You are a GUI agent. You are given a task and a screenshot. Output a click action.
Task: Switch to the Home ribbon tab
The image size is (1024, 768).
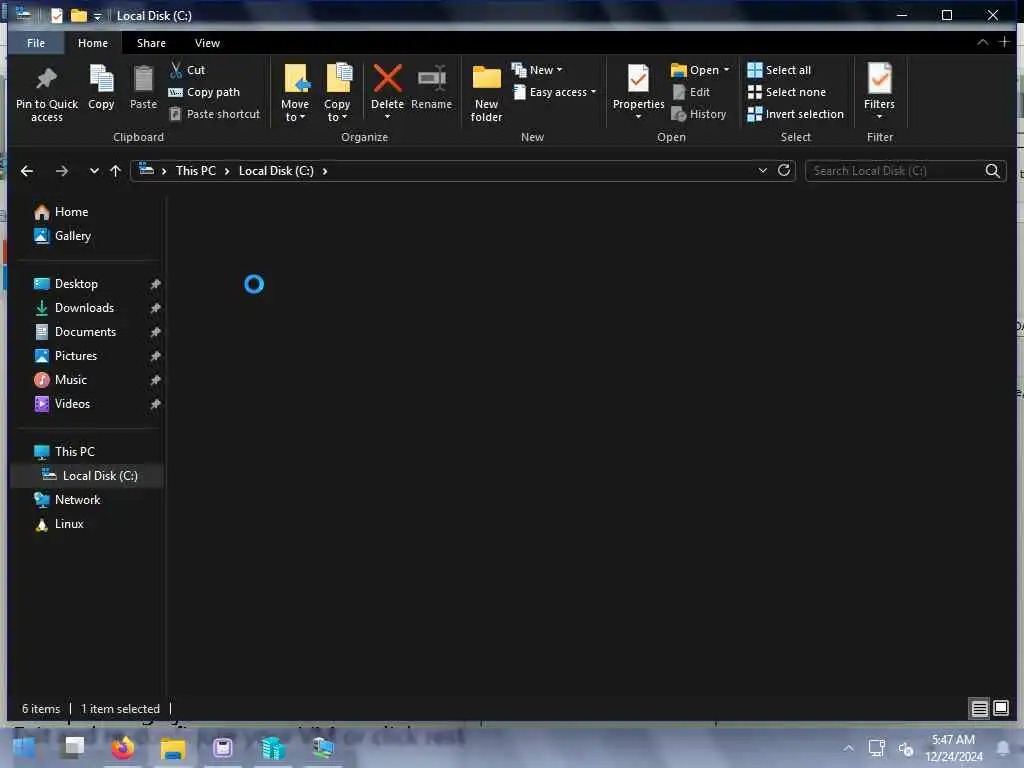(x=93, y=43)
